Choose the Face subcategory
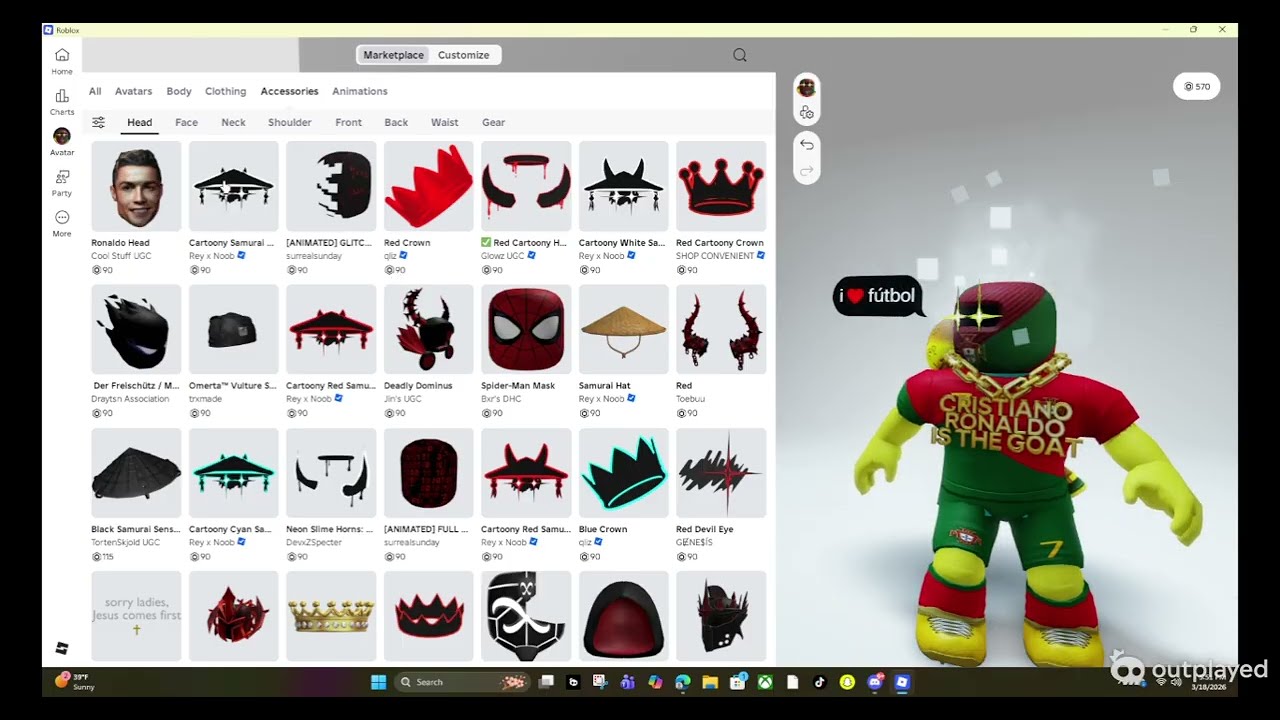This screenshot has width=1280, height=720. (x=187, y=122)
